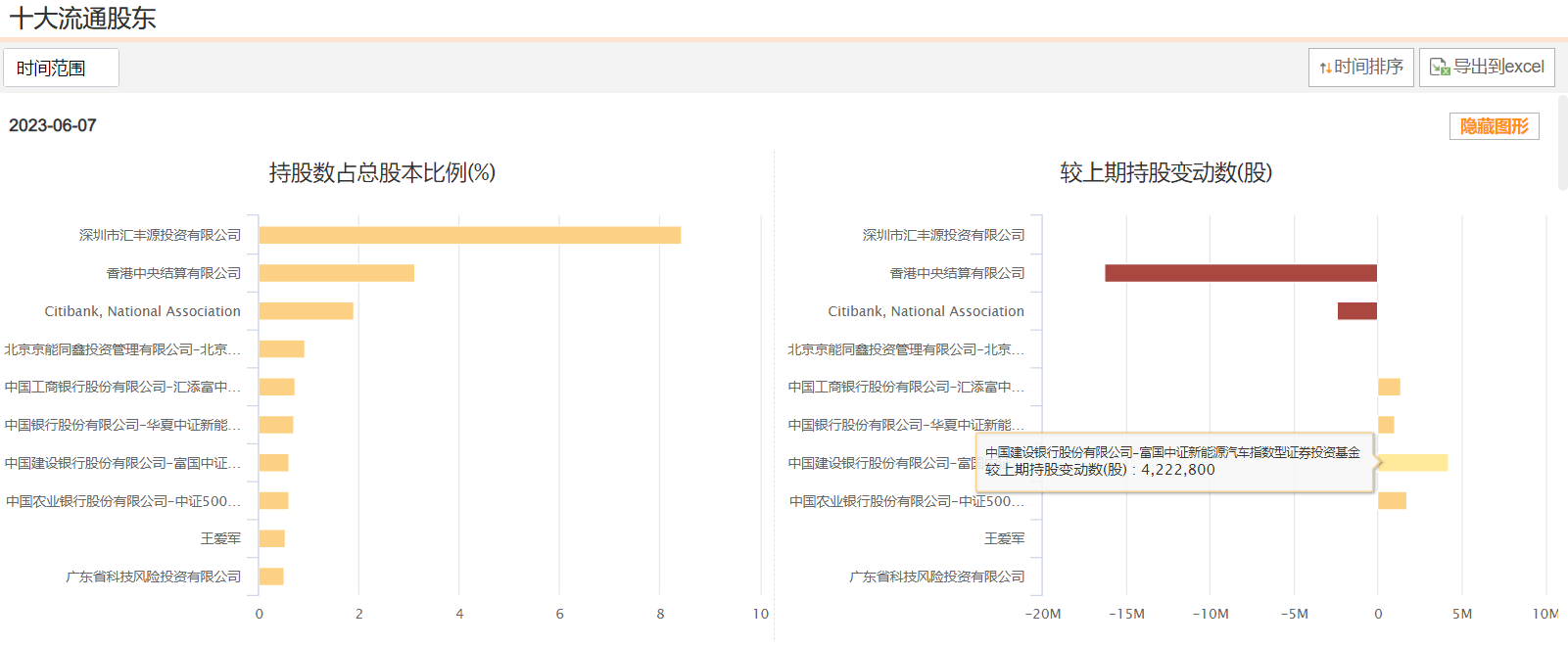Click the 深圳市汇丰源投资有限公司 bar in left chart
This screenshot has height=646, width=1568.
pos(470,235)
